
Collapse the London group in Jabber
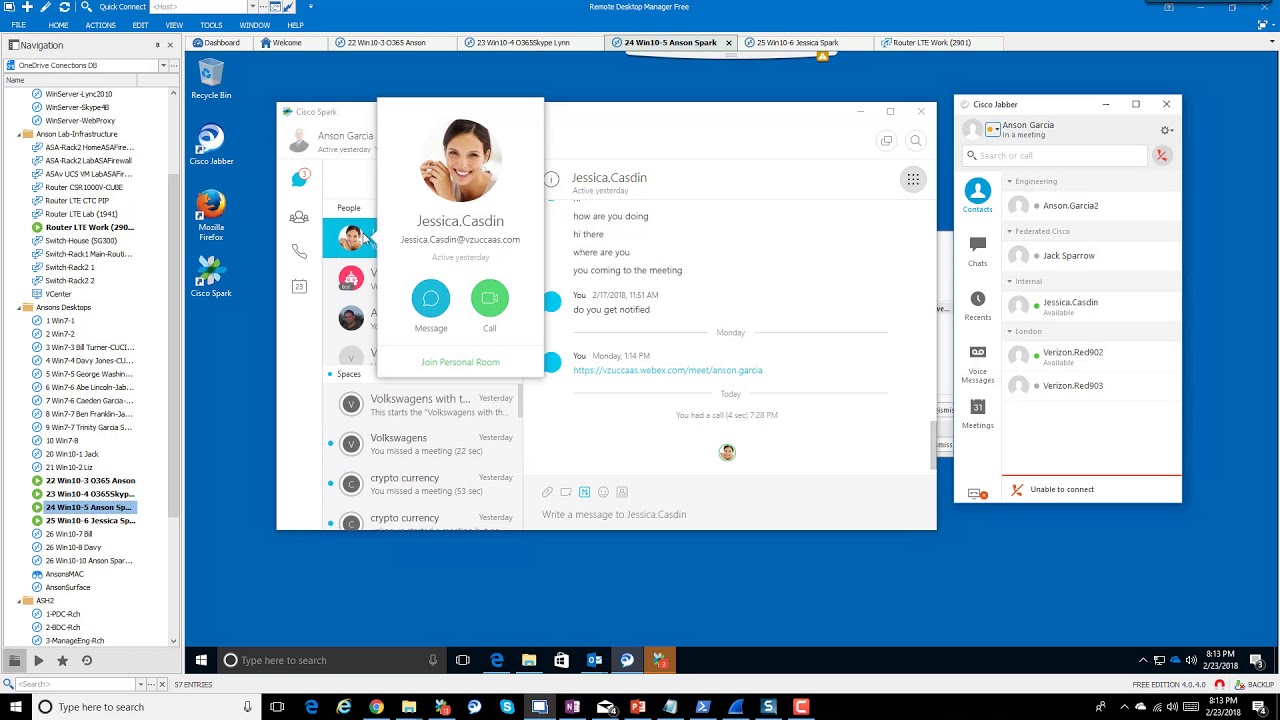1009,331
